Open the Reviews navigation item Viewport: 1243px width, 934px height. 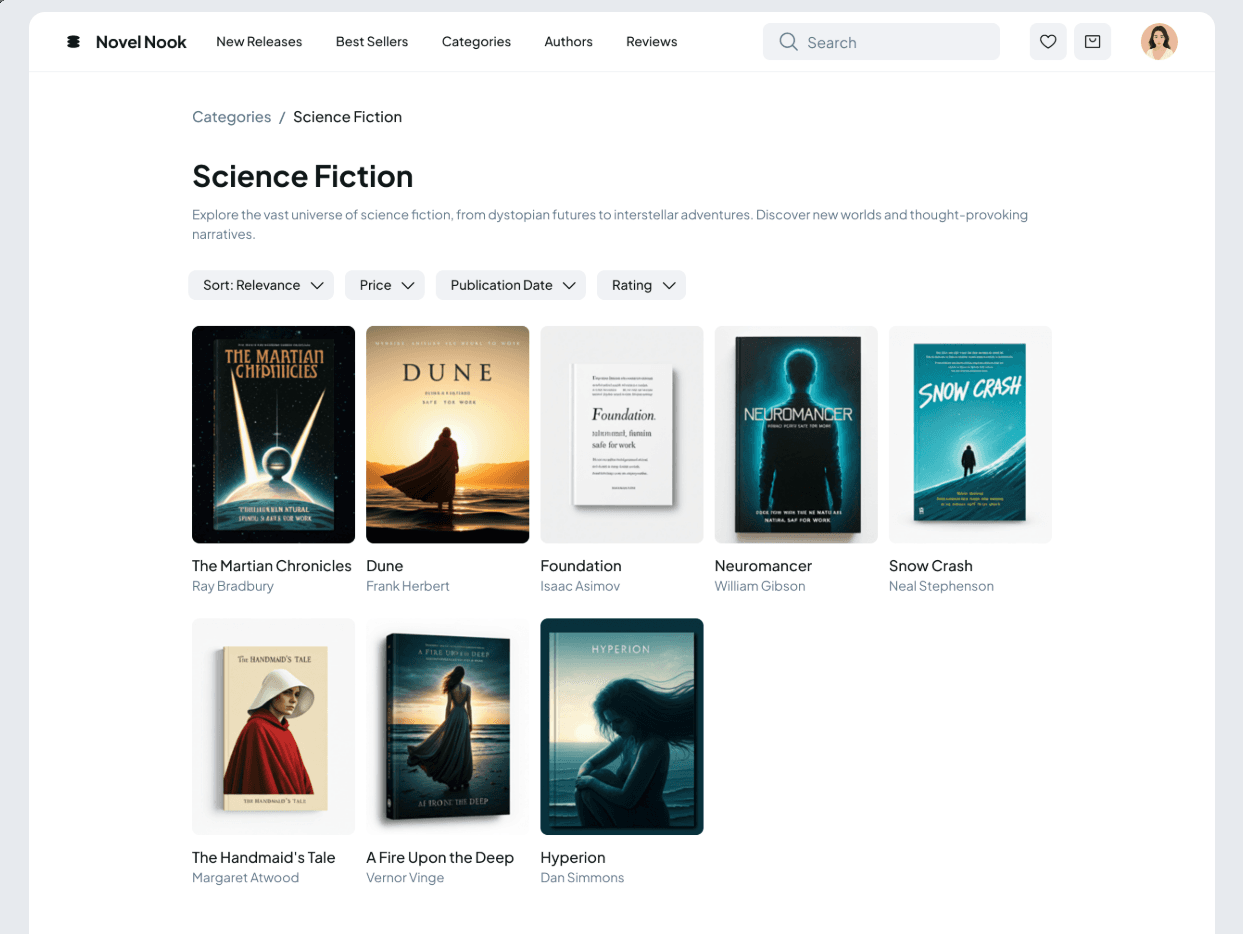point(651,42)
